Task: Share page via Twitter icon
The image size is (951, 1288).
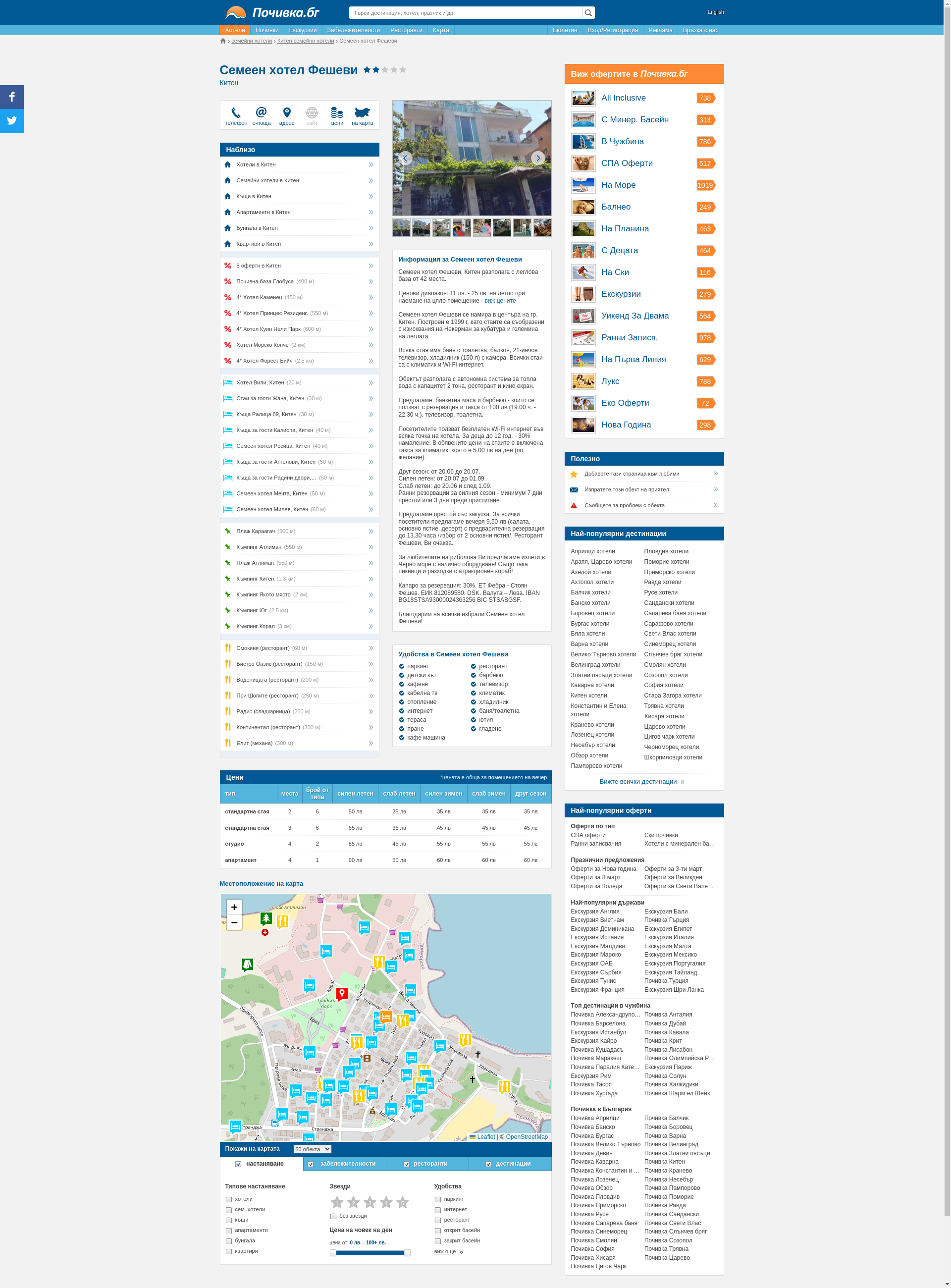Action: click(11, 121)
